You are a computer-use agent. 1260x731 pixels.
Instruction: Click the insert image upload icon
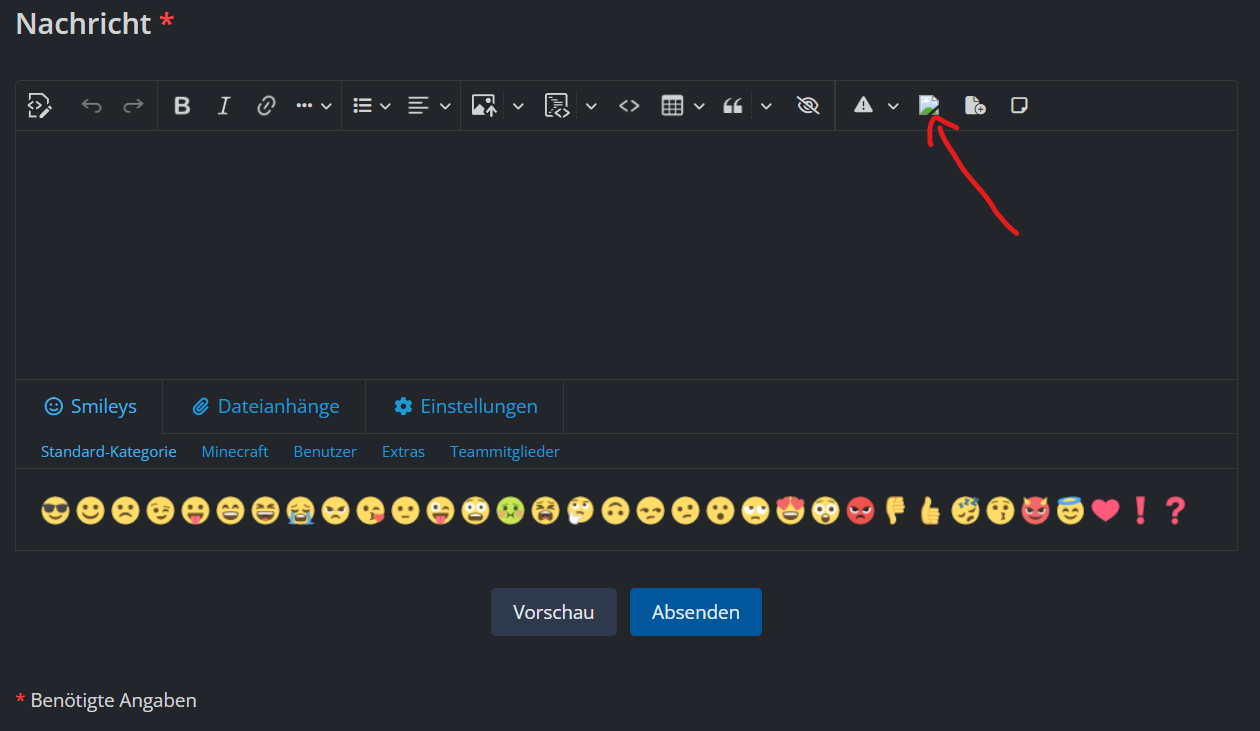pos(485,106)
